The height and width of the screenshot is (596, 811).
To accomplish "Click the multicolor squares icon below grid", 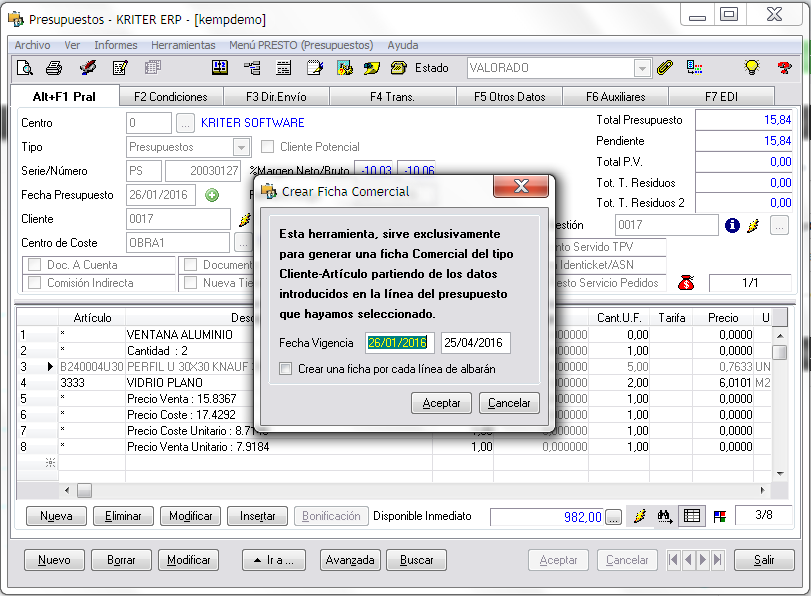I will pyautogui.click(x=719, y=516).
